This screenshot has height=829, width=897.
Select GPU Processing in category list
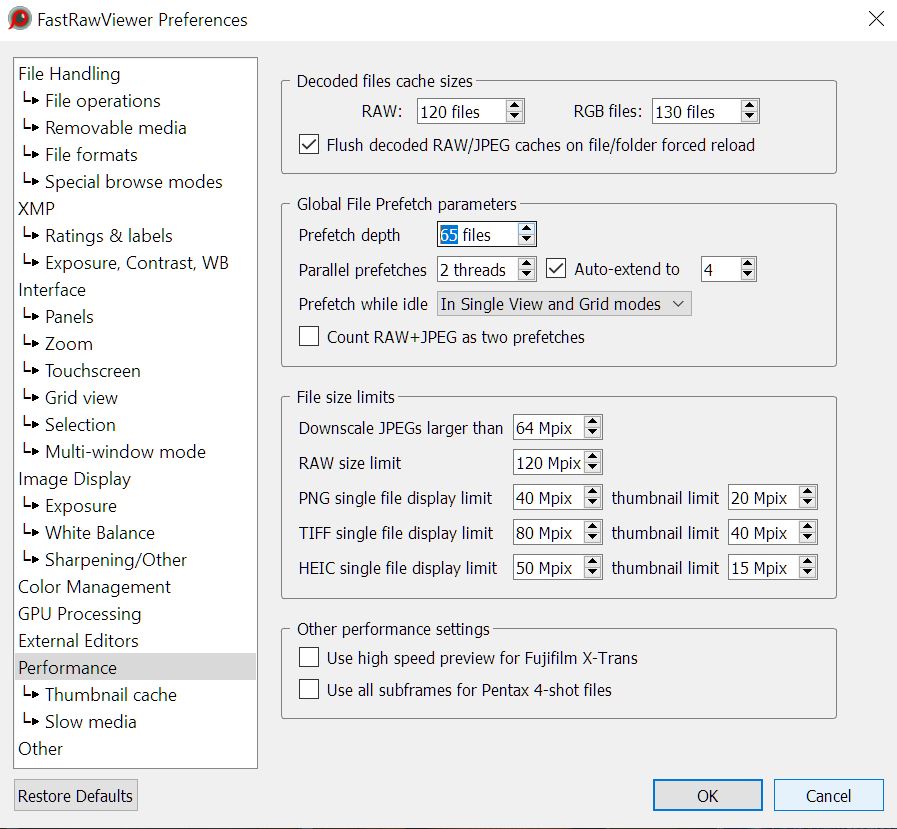tap(80, 614)
